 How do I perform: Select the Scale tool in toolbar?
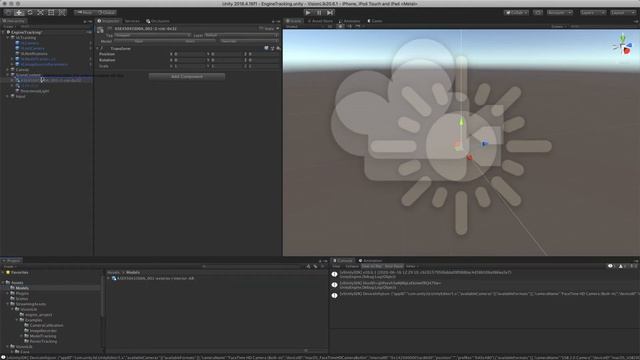40,13
